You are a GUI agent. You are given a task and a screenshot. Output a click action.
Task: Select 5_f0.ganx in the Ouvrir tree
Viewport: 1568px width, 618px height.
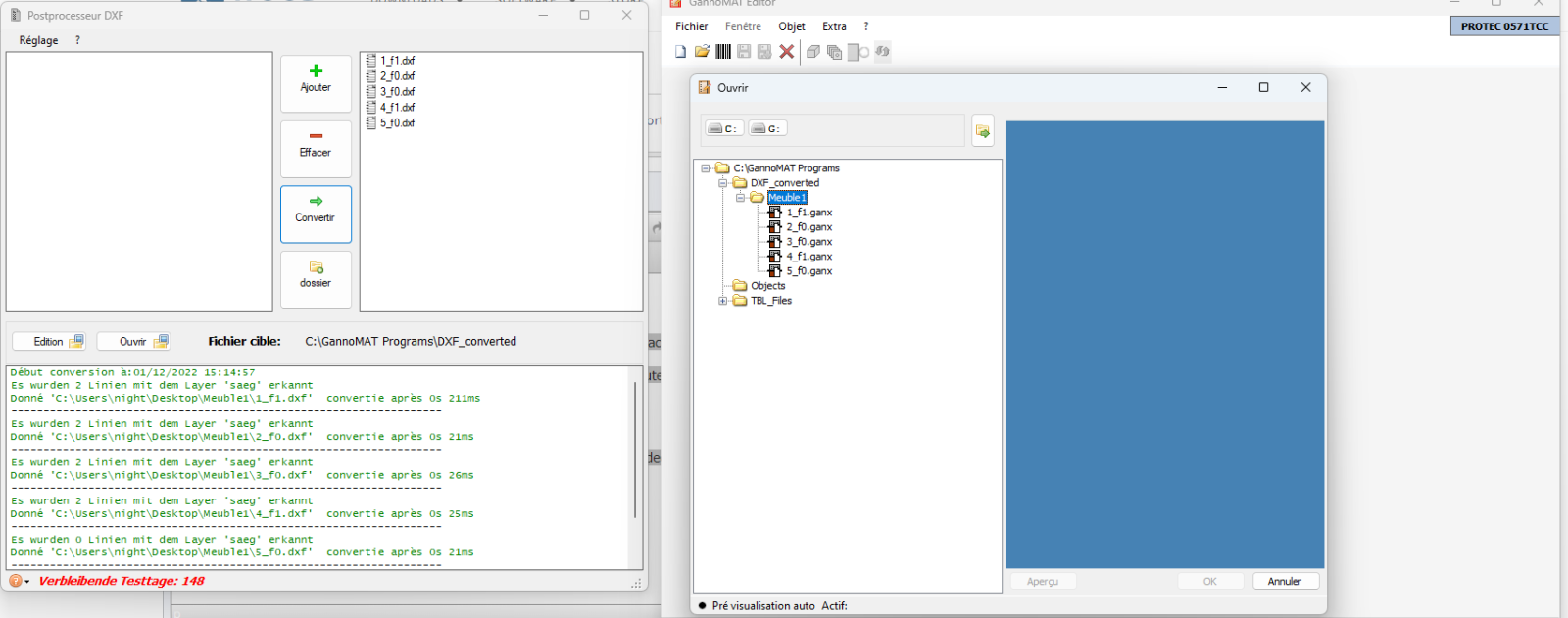pyautogui.click(x=808, y=271)
